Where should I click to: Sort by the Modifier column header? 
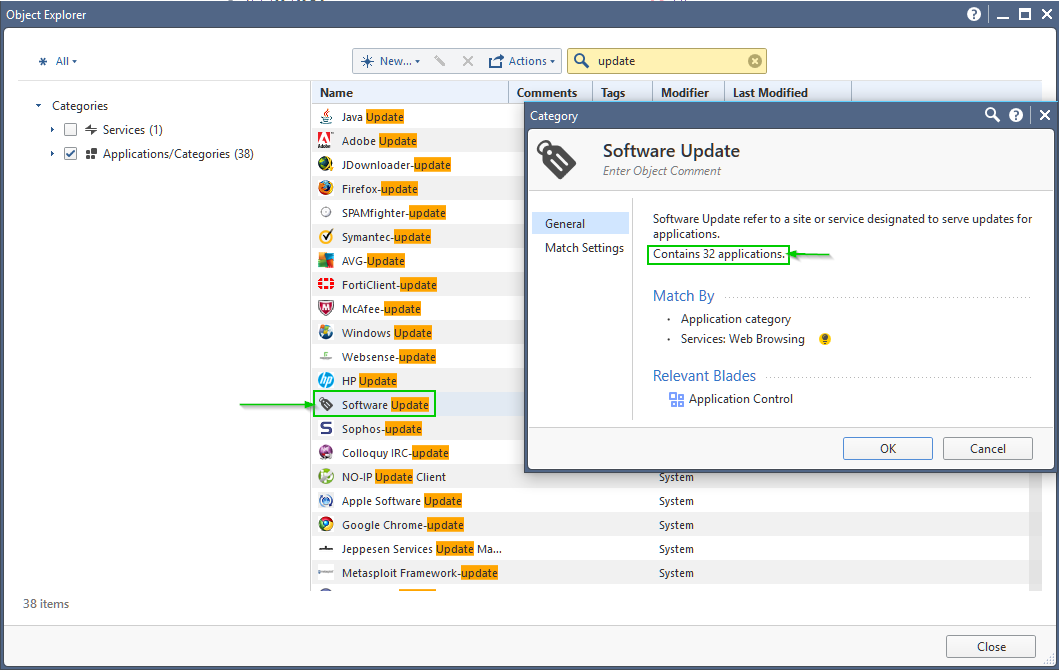pos(688,93)
